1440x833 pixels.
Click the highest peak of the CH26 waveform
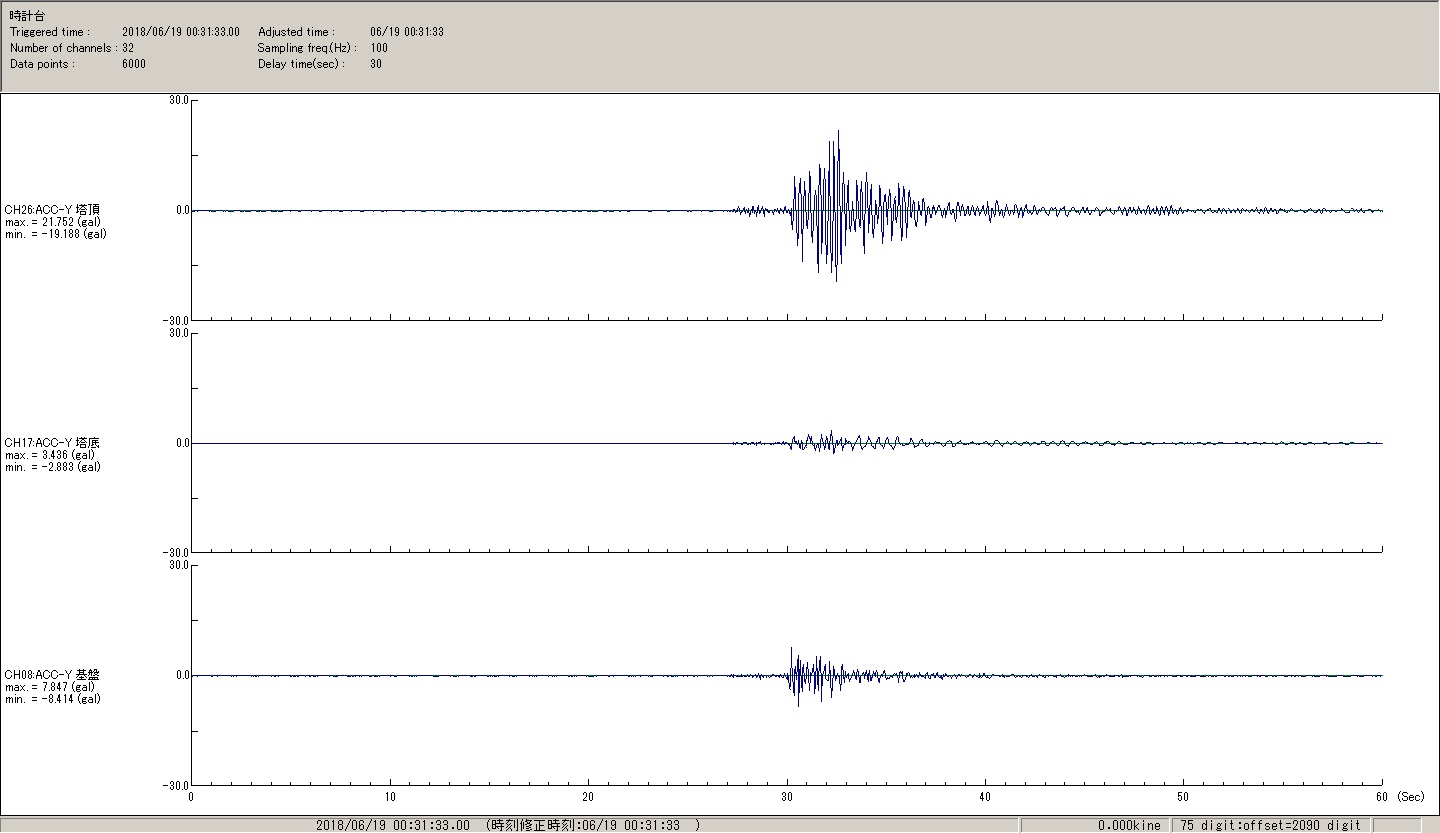838,132
